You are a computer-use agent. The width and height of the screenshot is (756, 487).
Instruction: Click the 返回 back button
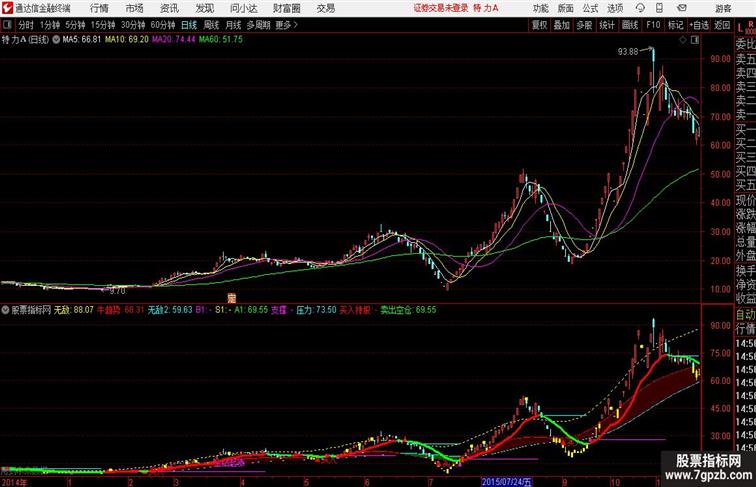722,25
